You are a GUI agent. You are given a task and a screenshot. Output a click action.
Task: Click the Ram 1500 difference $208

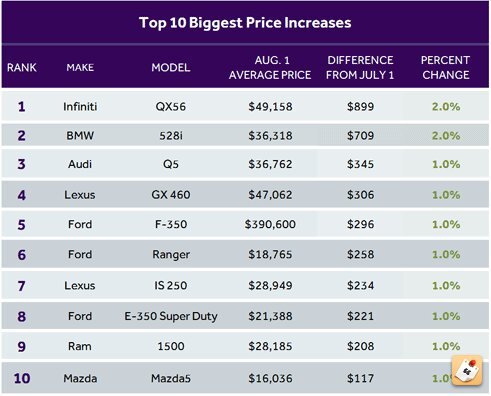coord(360,346)
